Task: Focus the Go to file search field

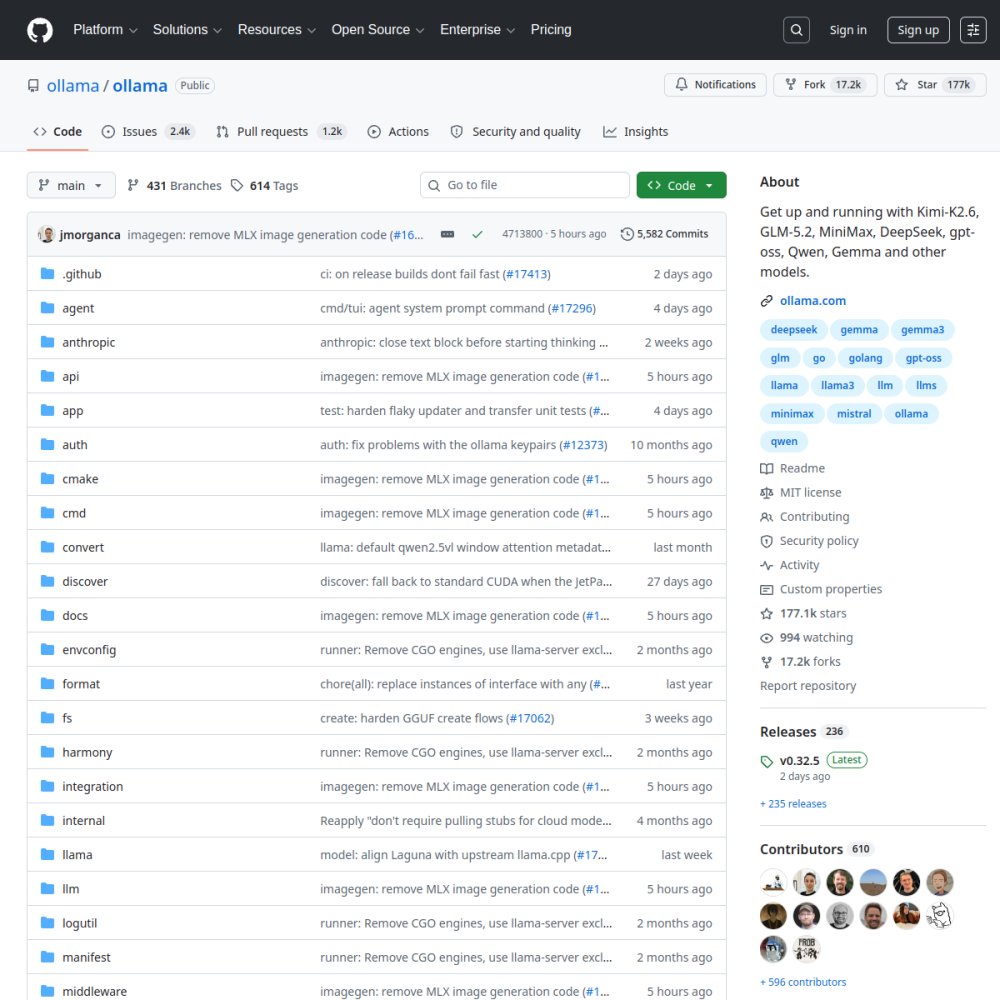Action: point(525,186)
